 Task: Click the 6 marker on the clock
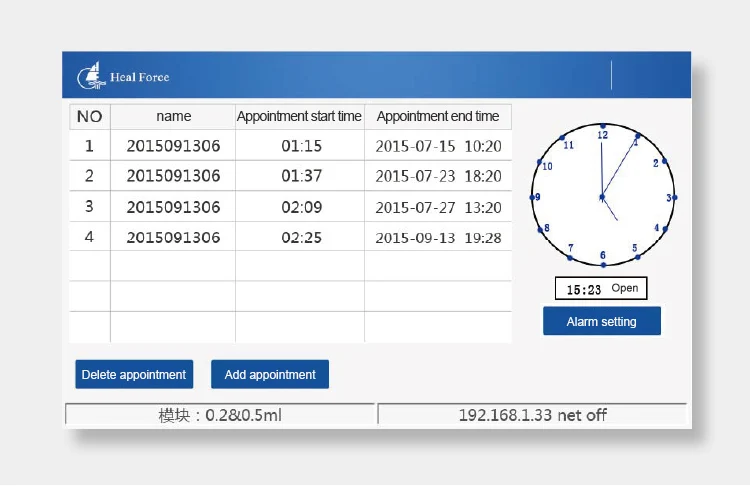click(x=602, y=257)
